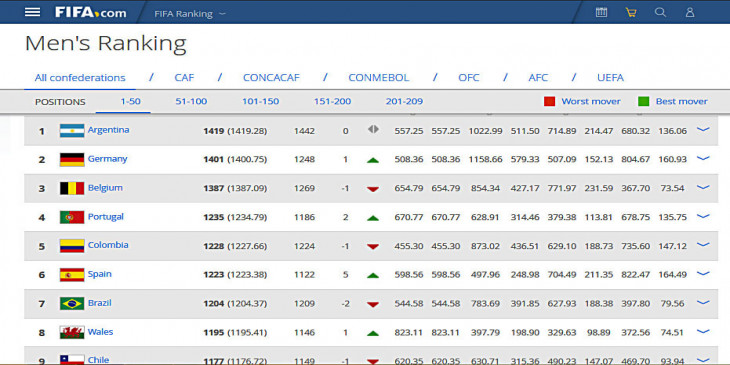Click the Argentina flag icon

[72, 131]
